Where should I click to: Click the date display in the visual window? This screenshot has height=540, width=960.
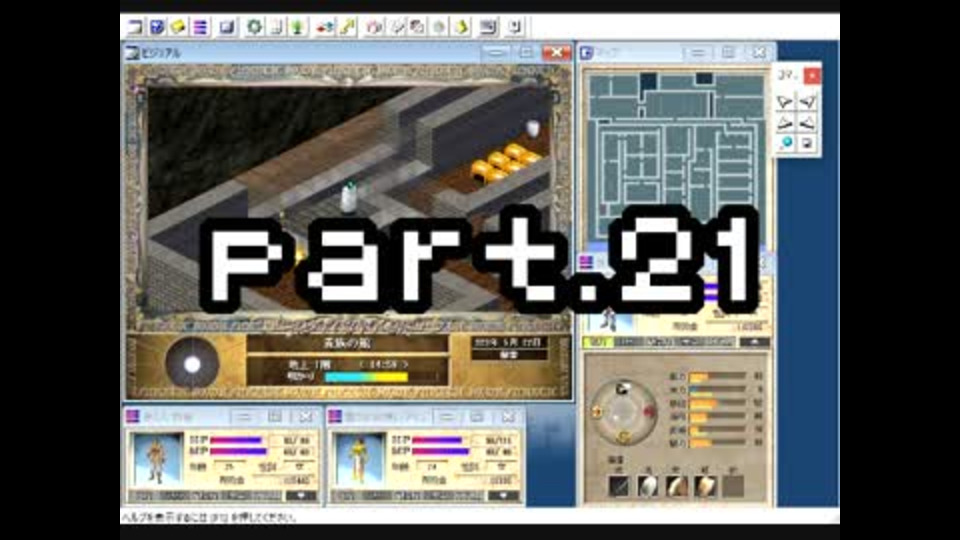(508, 342)
